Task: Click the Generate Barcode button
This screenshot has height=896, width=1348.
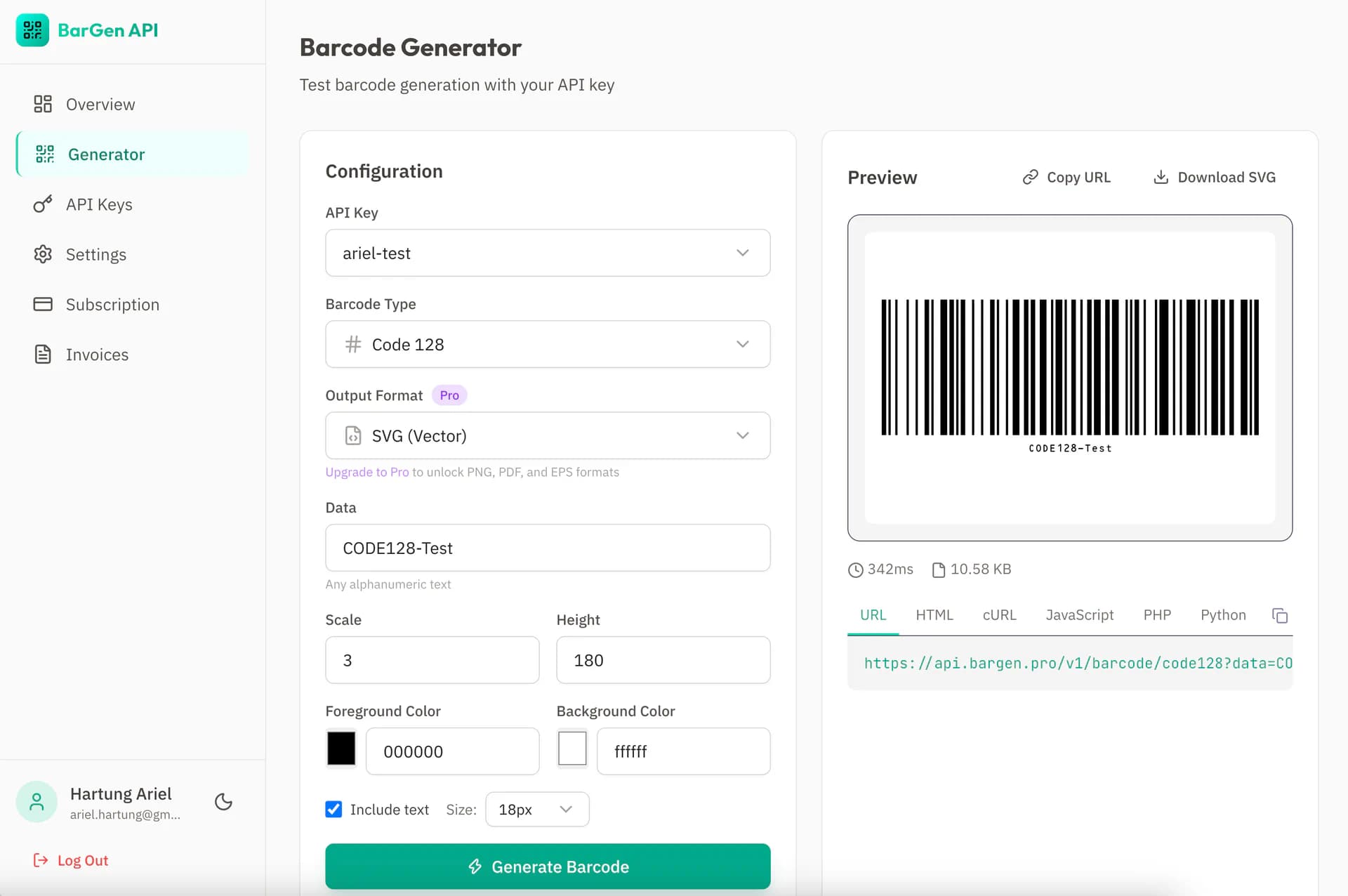Action: [548, 867]
